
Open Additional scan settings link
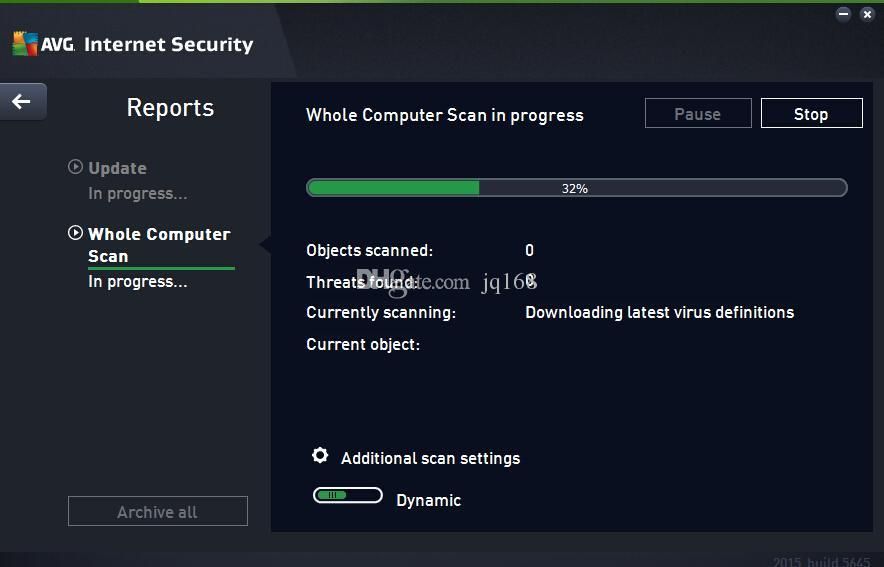pyautogui.click(x=431, y=458)
